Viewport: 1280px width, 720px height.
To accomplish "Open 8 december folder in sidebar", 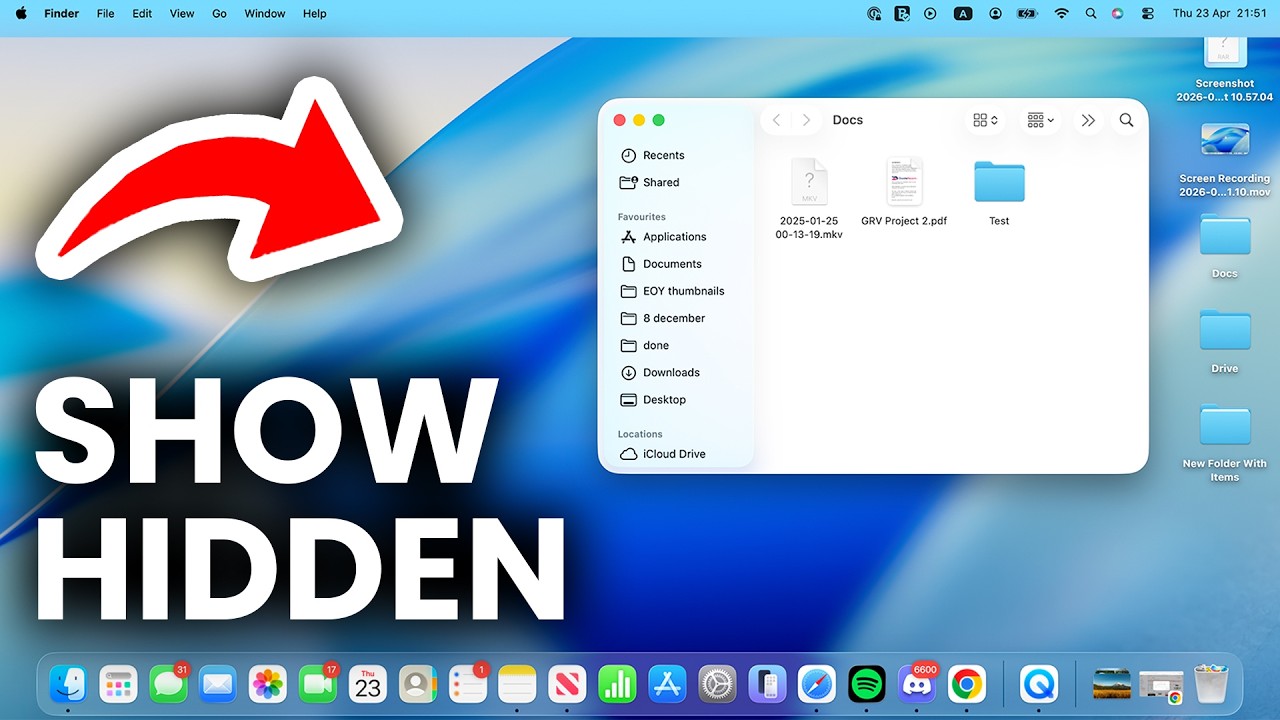I will [663, 318].
